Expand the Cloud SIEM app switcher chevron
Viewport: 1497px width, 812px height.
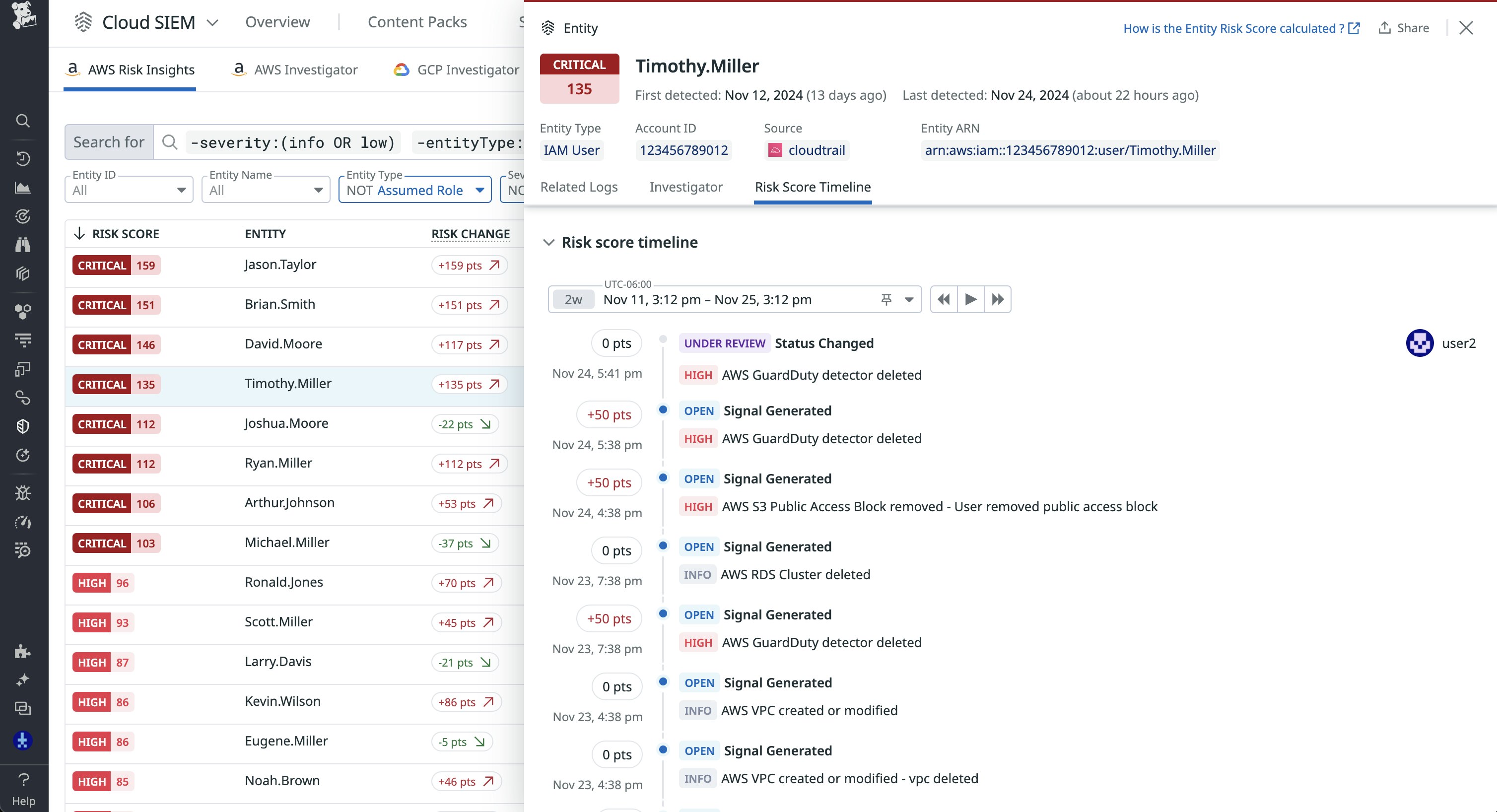[x=213, y=23]
